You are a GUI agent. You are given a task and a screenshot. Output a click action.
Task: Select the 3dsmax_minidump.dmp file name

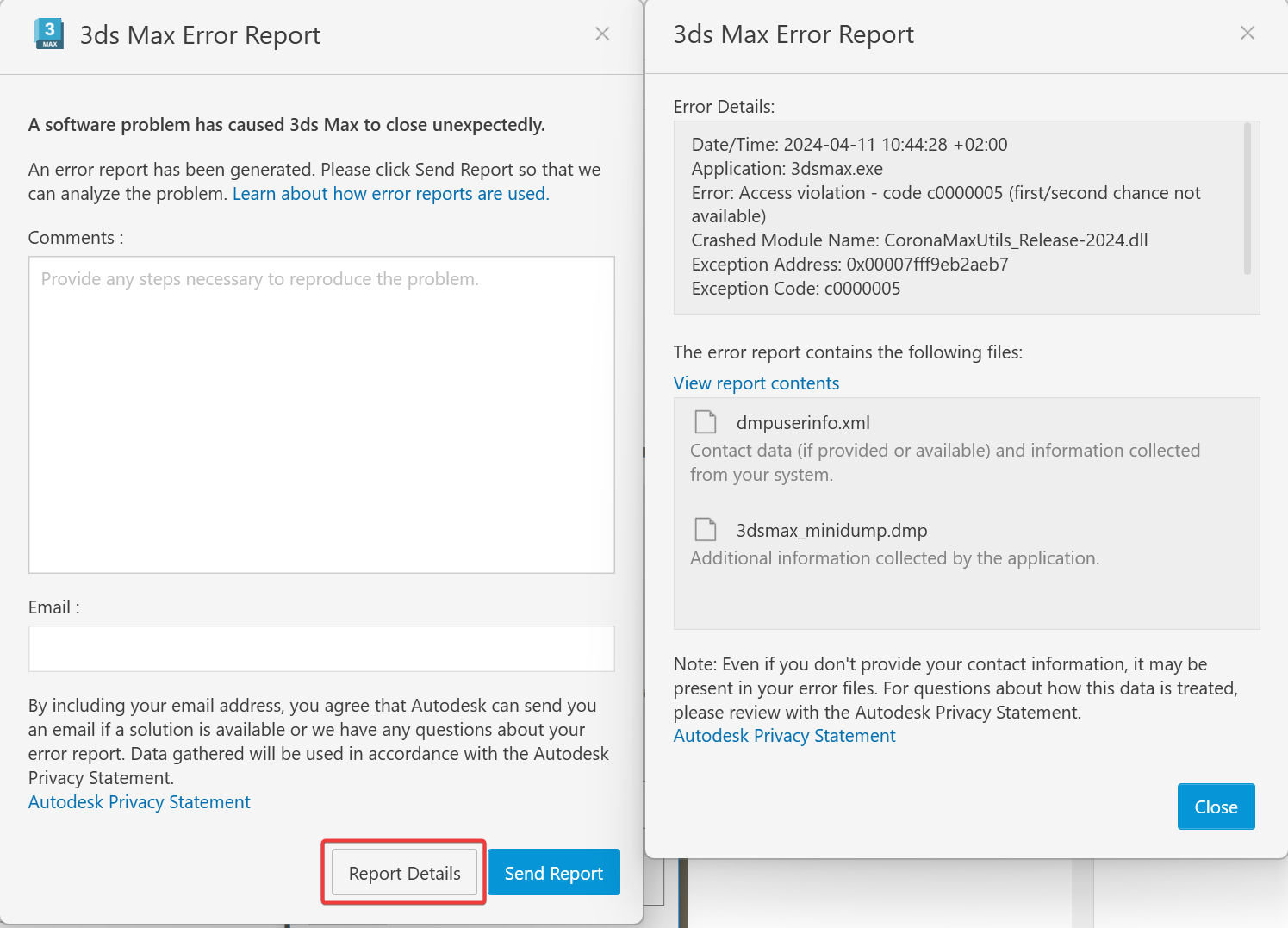tap(831, 531)
